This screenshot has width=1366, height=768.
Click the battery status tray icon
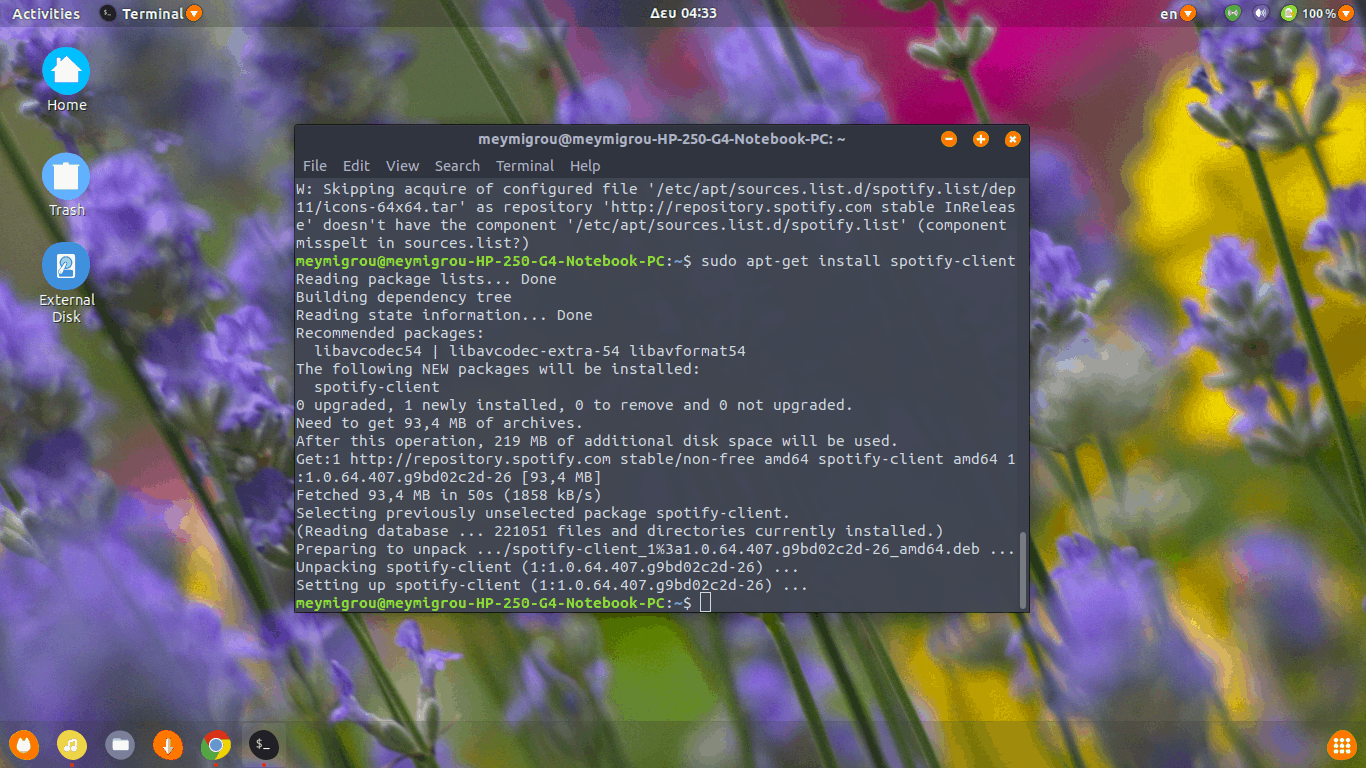(x=1289, y=13)
